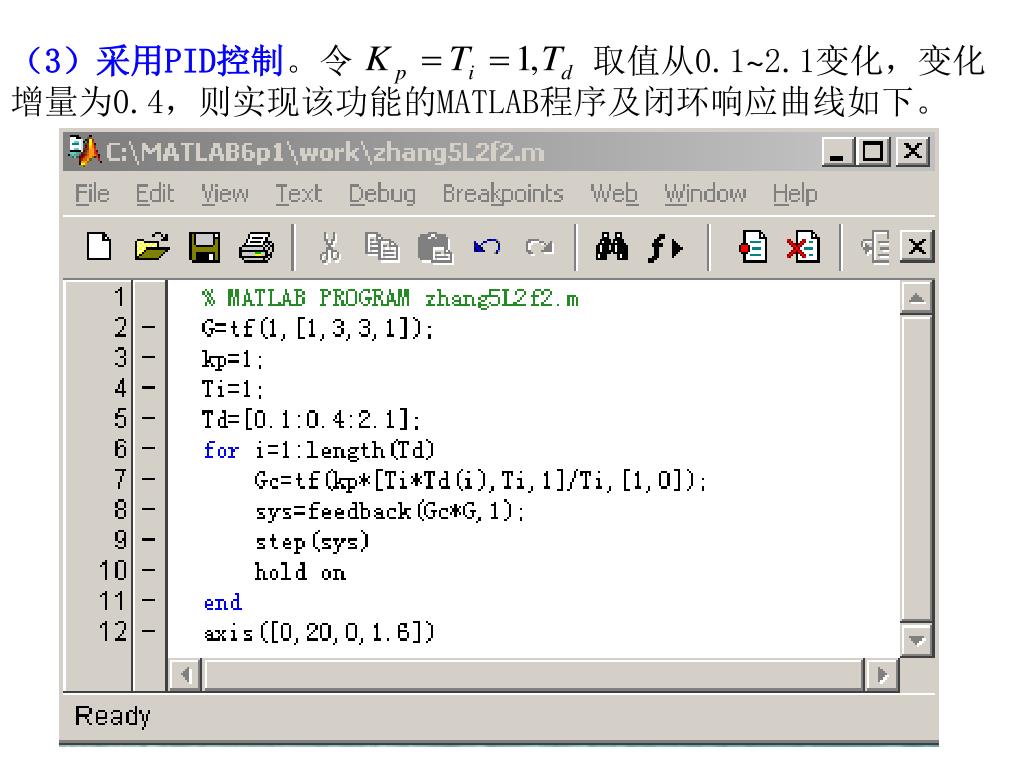
Task: Click the Print icon
Action: 256,248
